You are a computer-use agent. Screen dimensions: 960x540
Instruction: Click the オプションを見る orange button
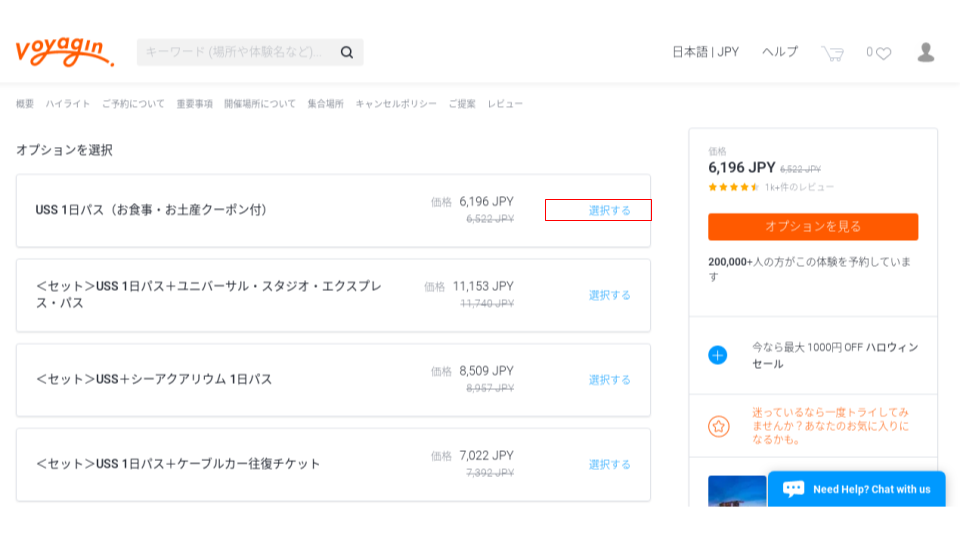pyautogui.click(x=813, y=227)
